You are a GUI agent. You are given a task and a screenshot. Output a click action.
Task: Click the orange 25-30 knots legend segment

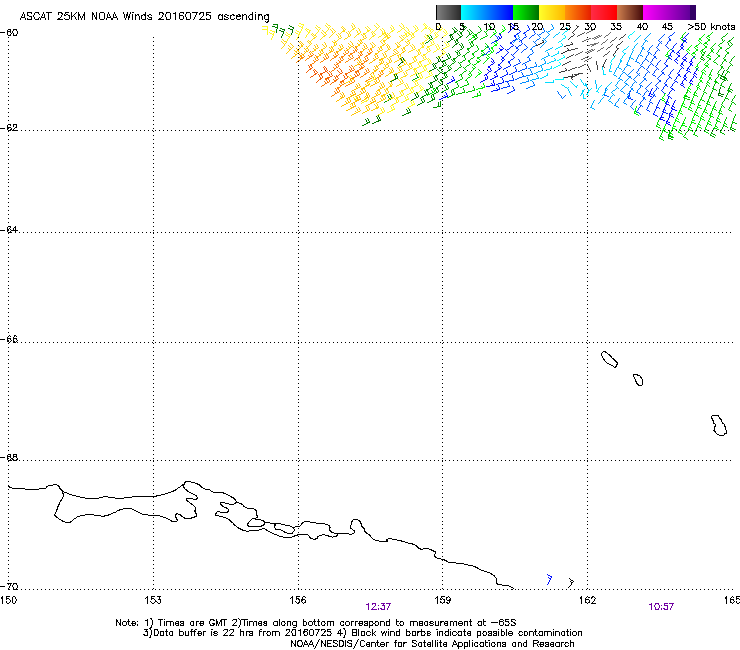[x=578, y=12]
